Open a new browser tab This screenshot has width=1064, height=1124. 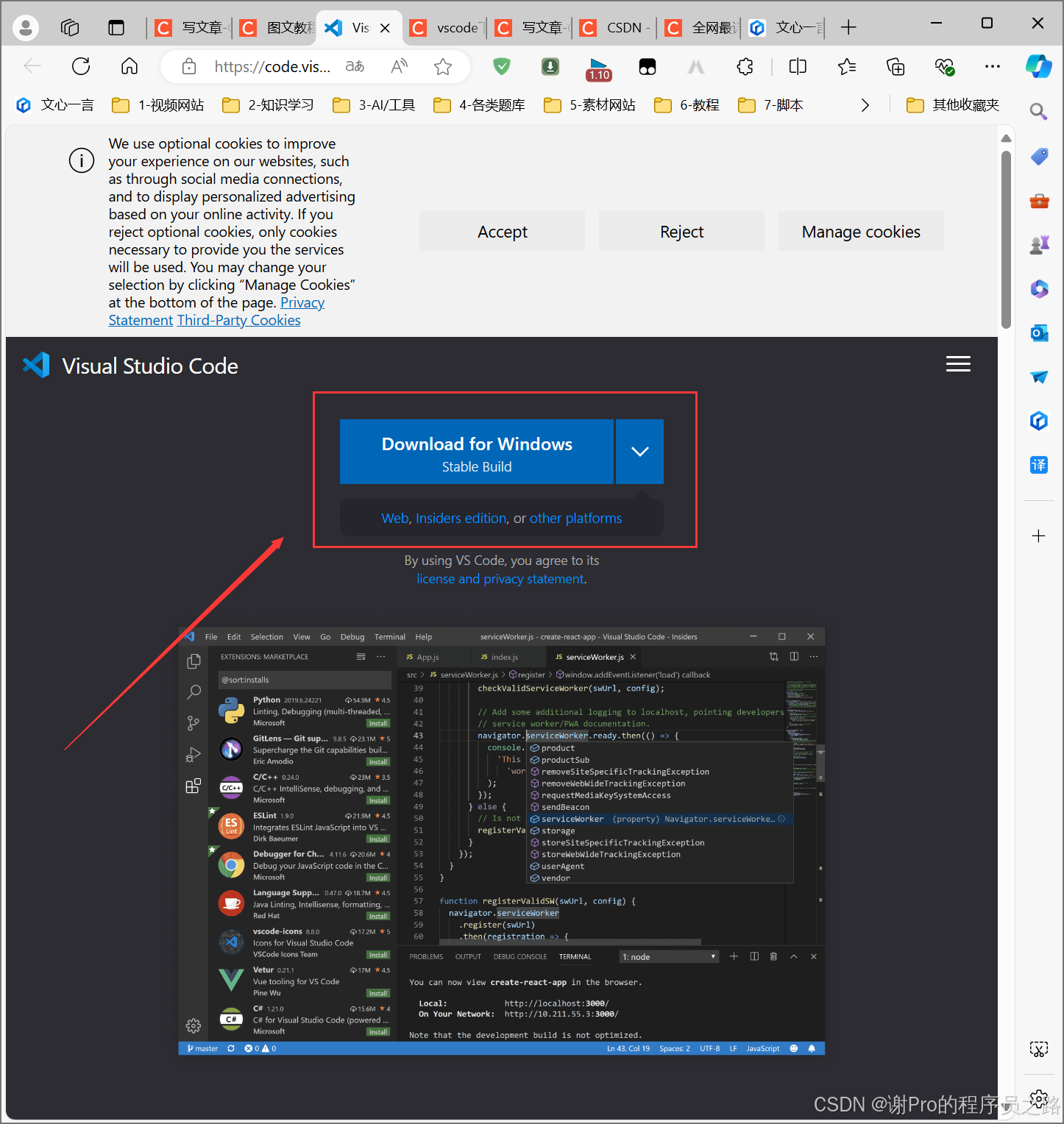(x=848, y=28)
